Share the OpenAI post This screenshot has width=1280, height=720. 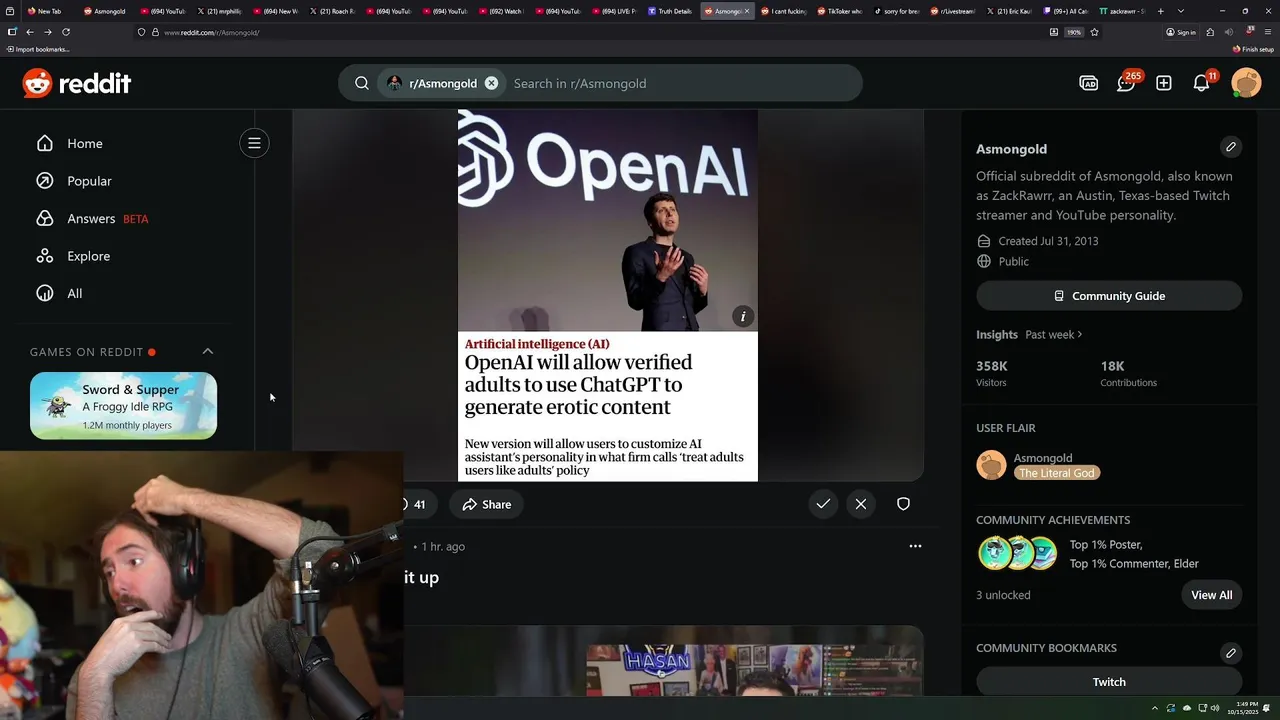[487, 504]
